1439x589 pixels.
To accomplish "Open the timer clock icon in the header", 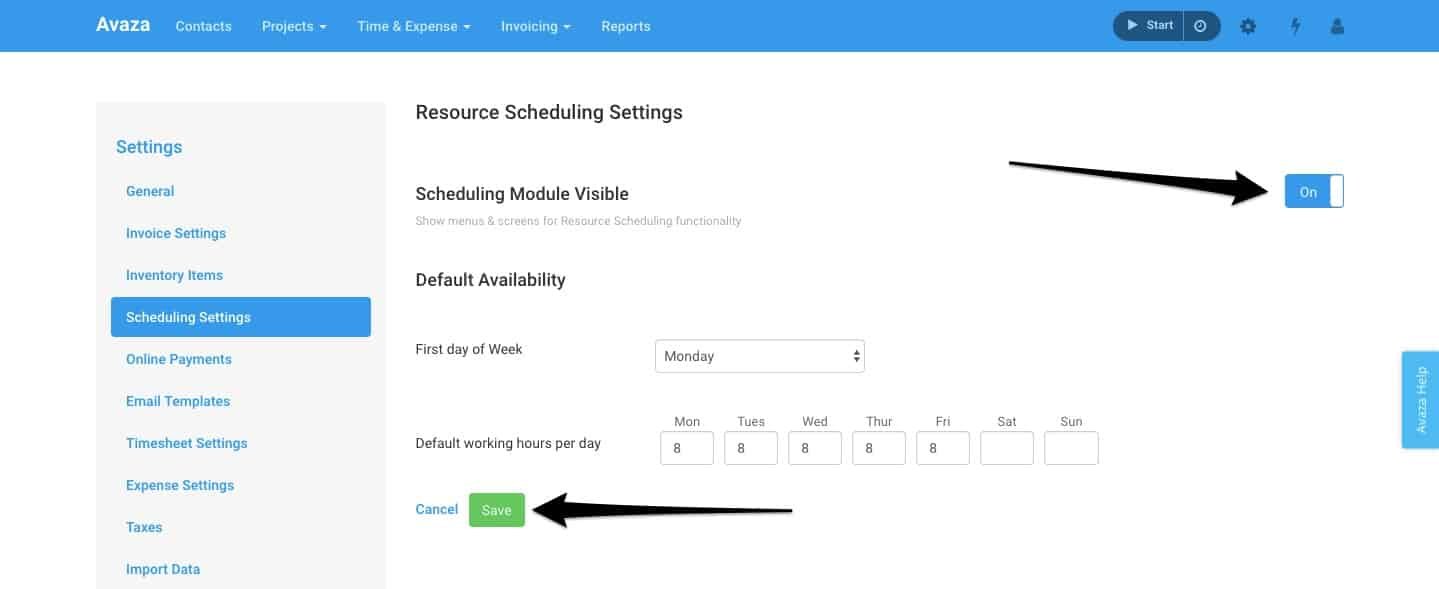I will (1199, 25).
